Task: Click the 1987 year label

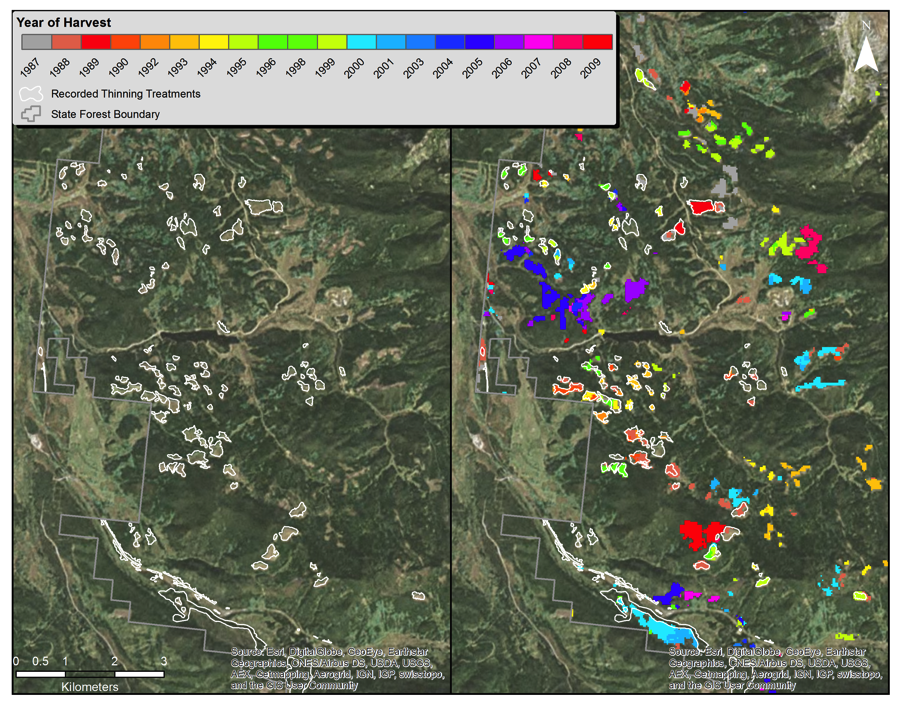Action: [x=30, y=67]
